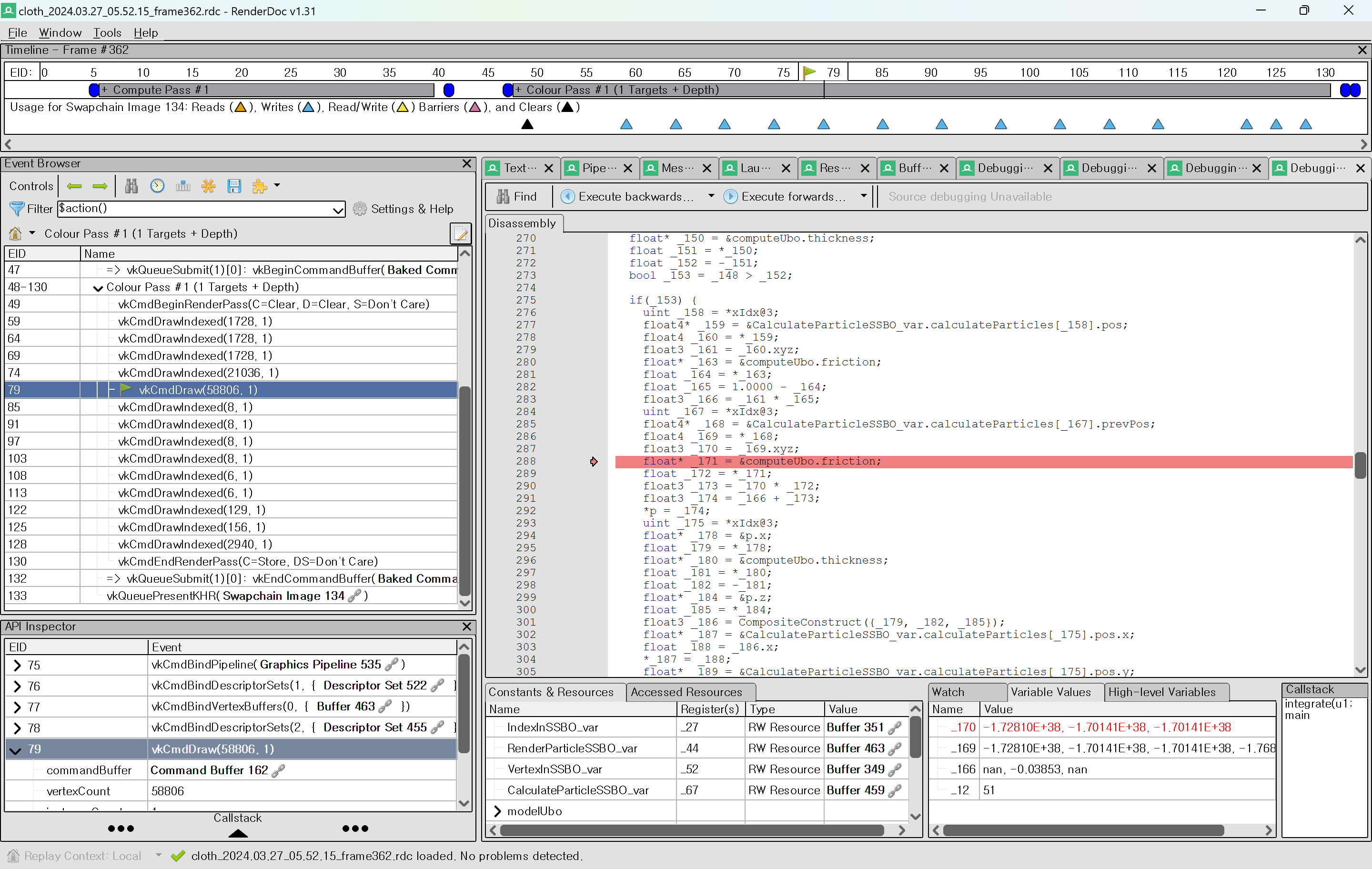
Task: Expand modelUbo in Constants & Resources
Action: coord(497,811)
